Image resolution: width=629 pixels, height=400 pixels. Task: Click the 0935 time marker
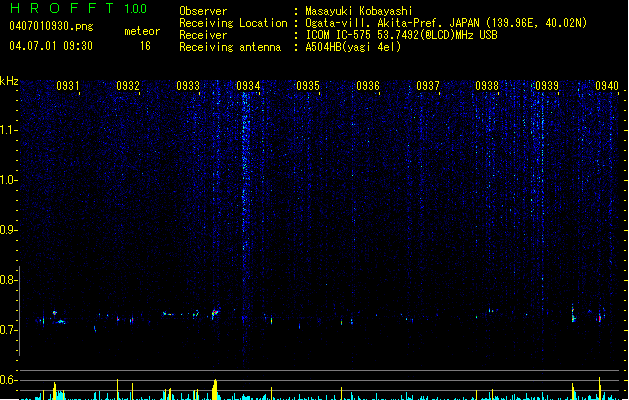[x=308, y=86]
